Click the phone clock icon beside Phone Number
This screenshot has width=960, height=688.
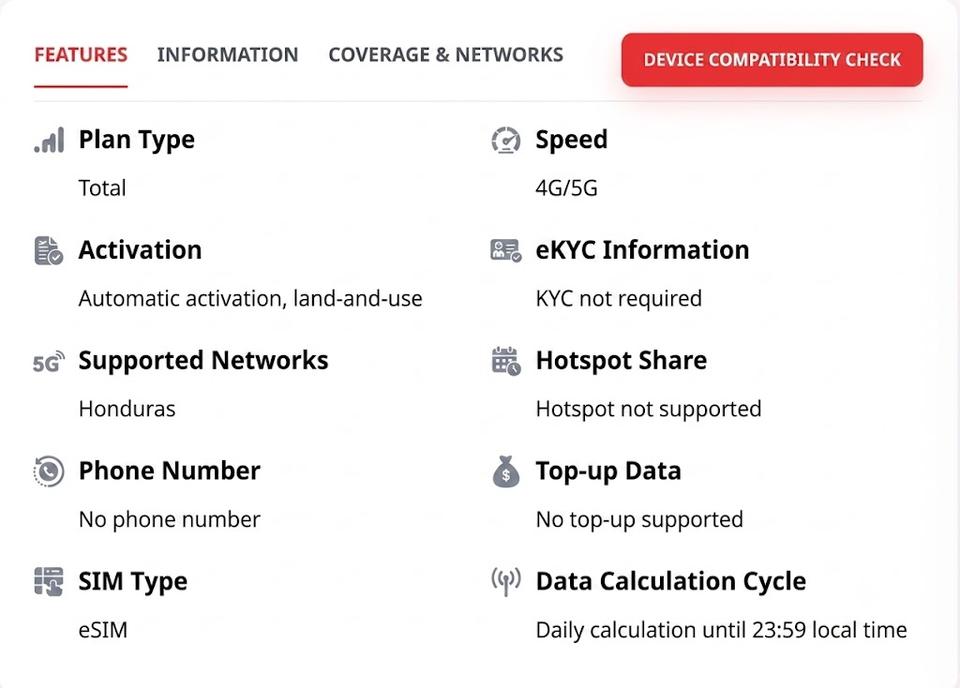[48, 472]
